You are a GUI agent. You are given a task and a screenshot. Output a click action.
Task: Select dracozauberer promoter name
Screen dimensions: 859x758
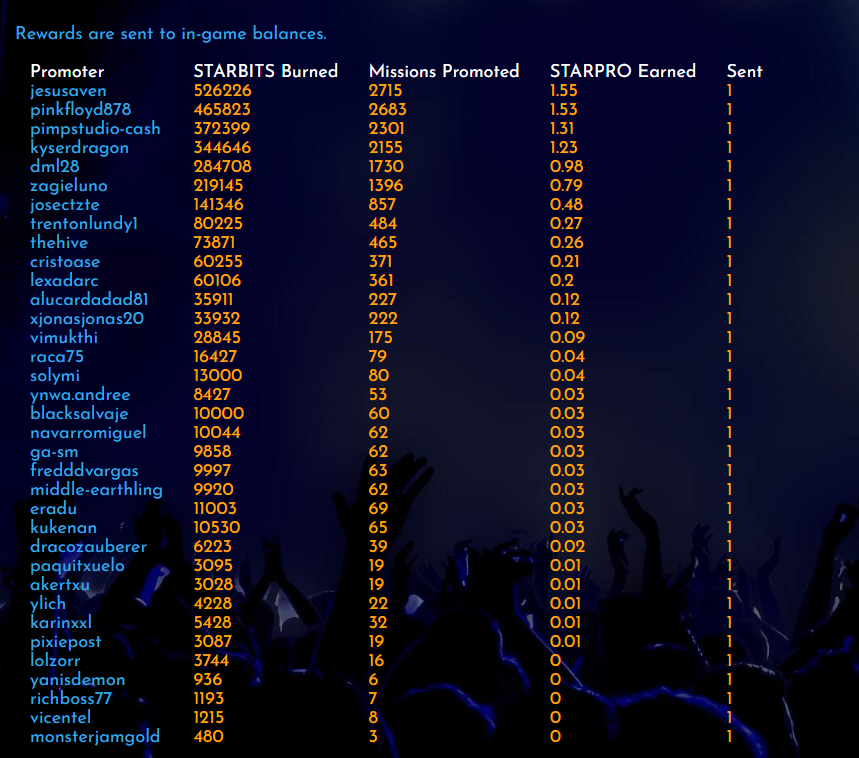point(89,547)
